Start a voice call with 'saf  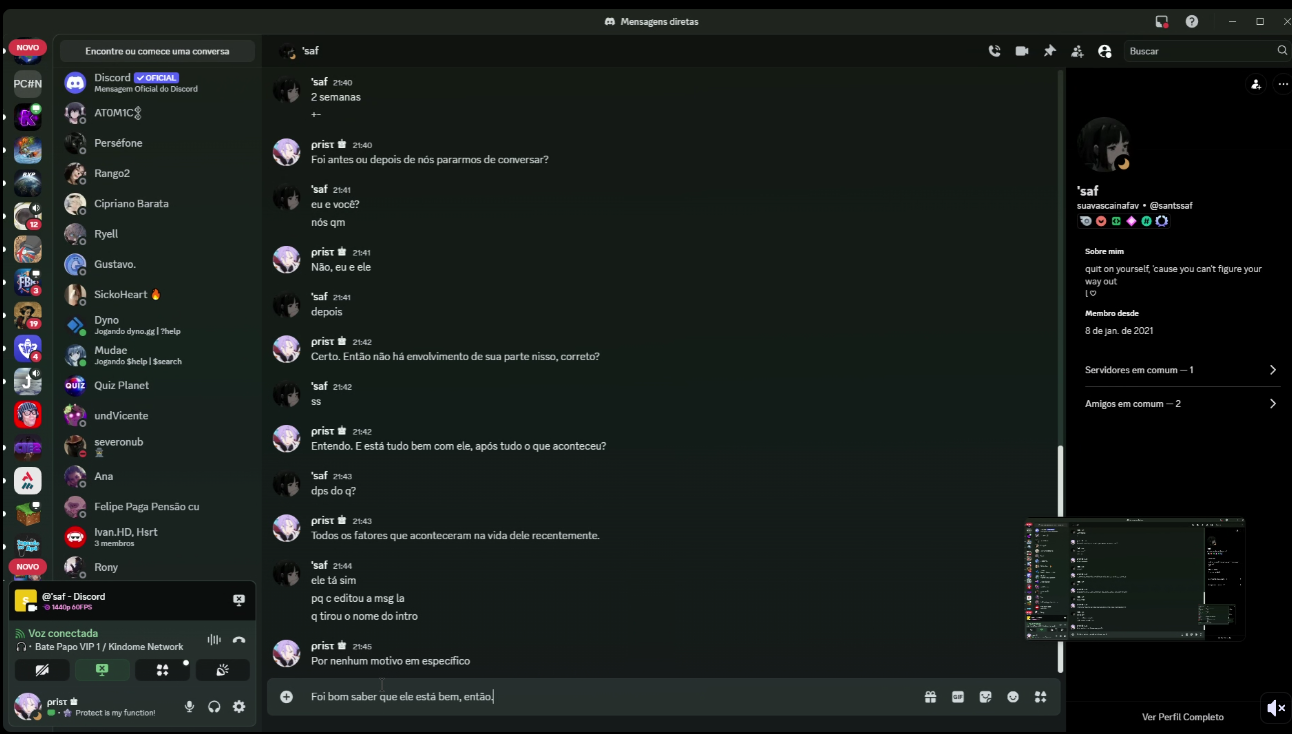[x=994, y=51]
